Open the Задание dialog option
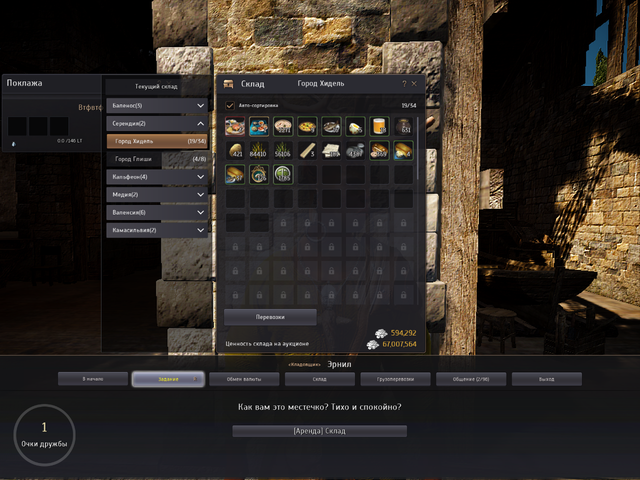 (x=168, y=379)
